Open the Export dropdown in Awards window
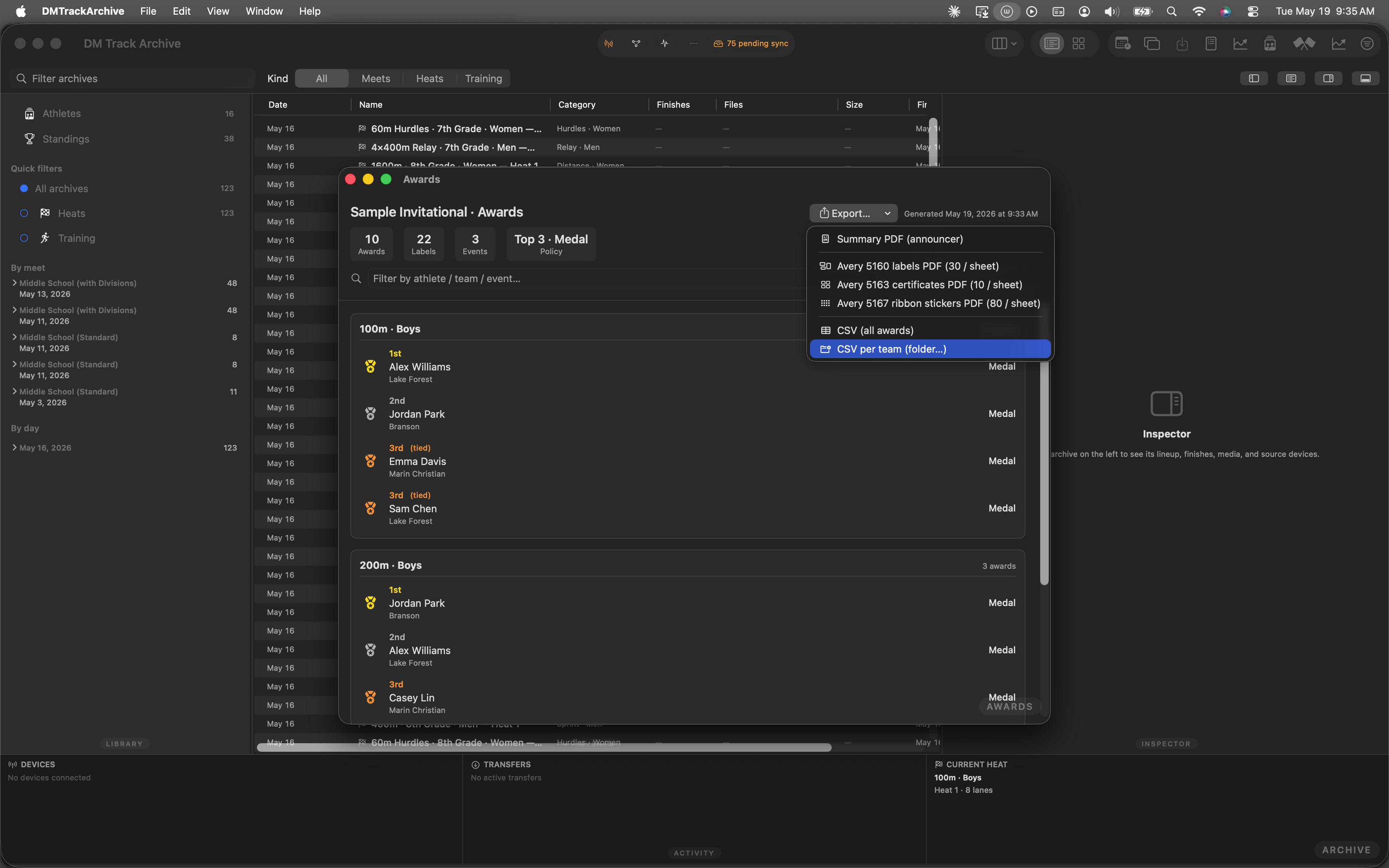Image resolution: width=1389 pixels, height=868 pixels. pyautogui.click(x=853, y=213)
